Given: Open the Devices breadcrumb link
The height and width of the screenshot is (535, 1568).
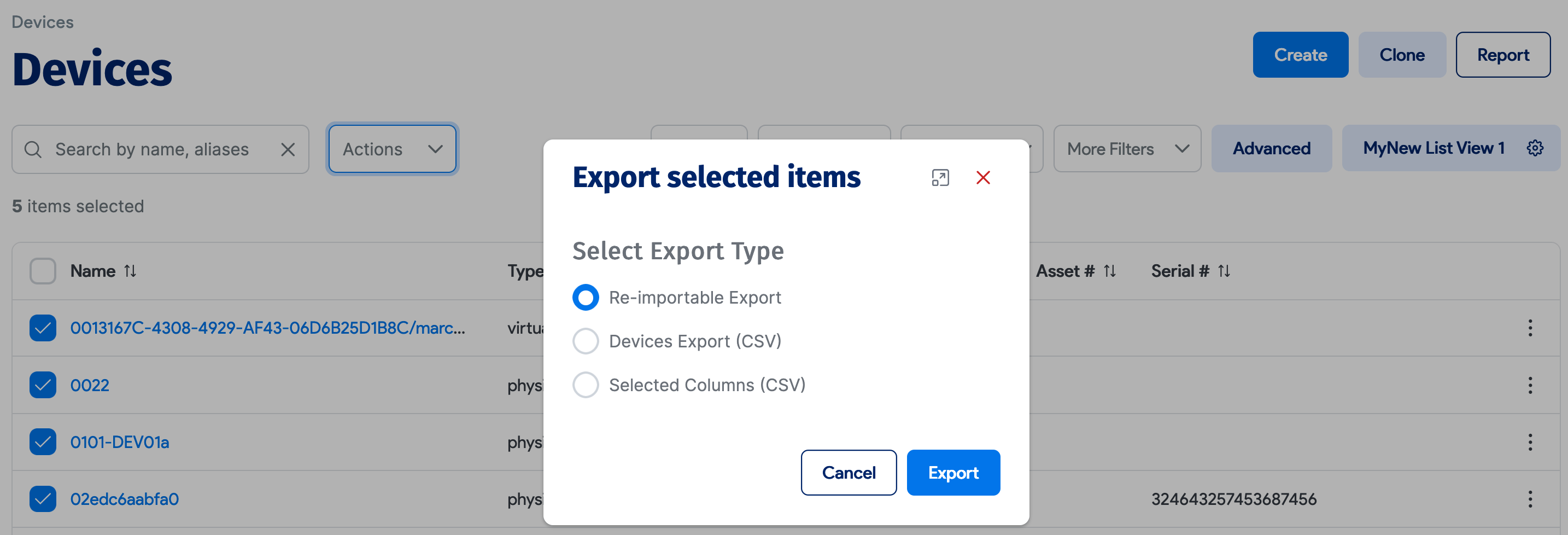Looking at the screenshot, I should coord(43,21).
